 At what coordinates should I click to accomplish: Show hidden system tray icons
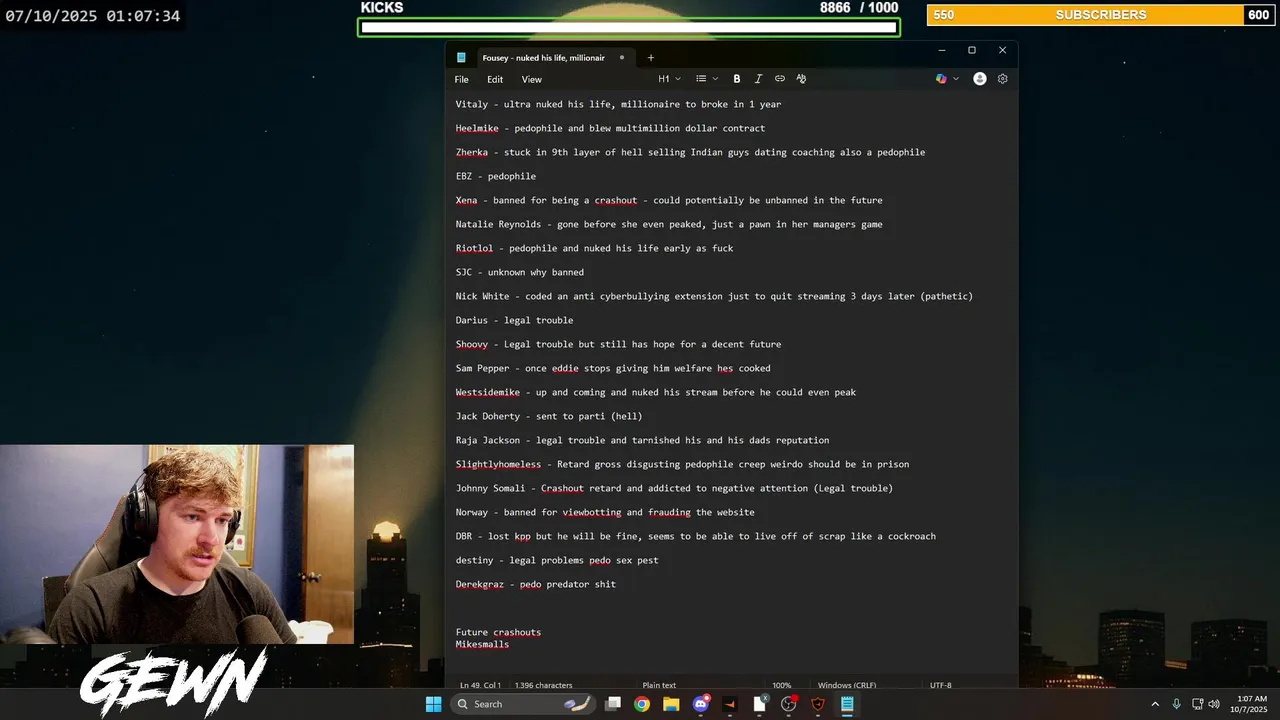(x=1155, y=704)
